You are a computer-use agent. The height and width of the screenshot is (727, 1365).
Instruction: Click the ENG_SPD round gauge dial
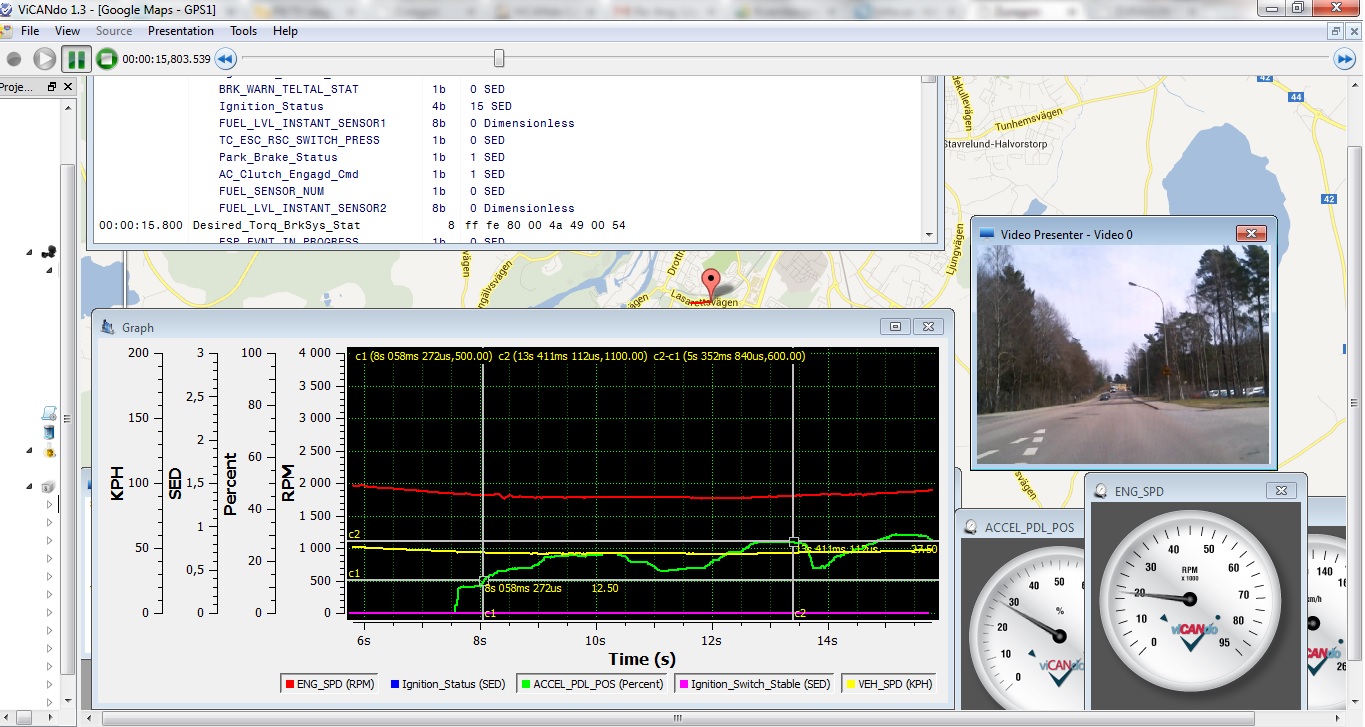tap(1189, 599)
